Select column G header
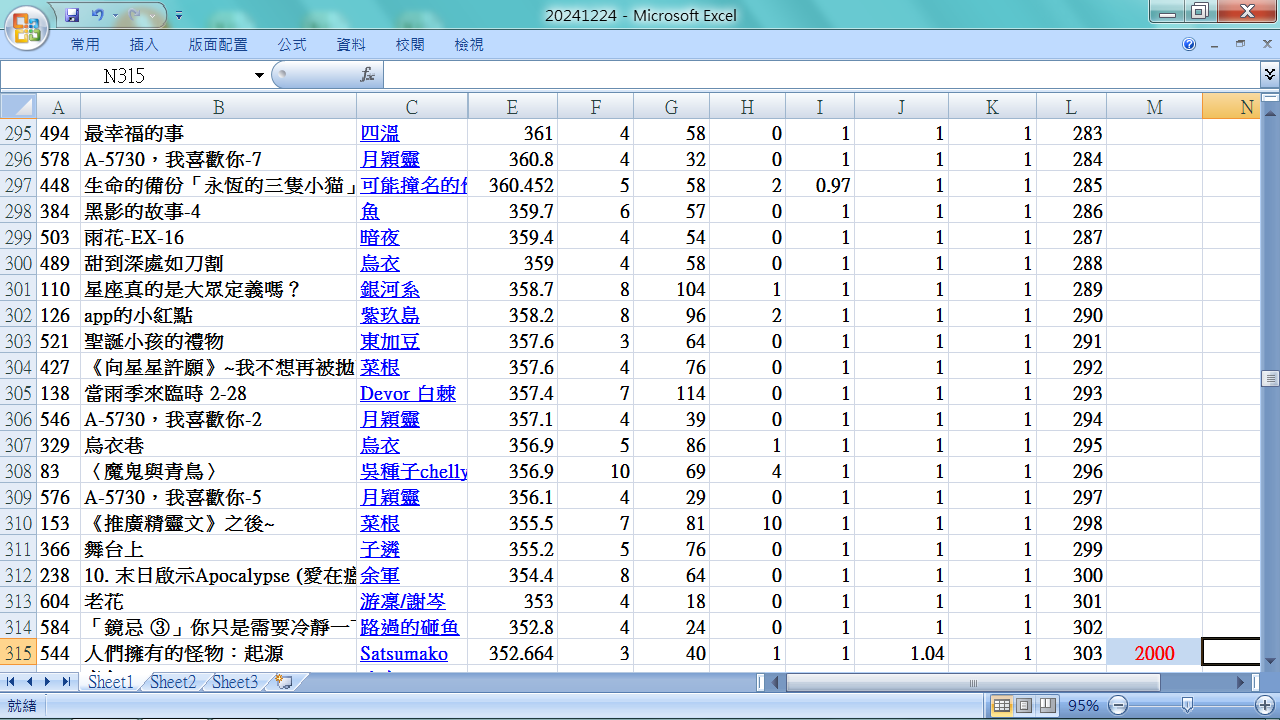 click(x=671, y=107)
